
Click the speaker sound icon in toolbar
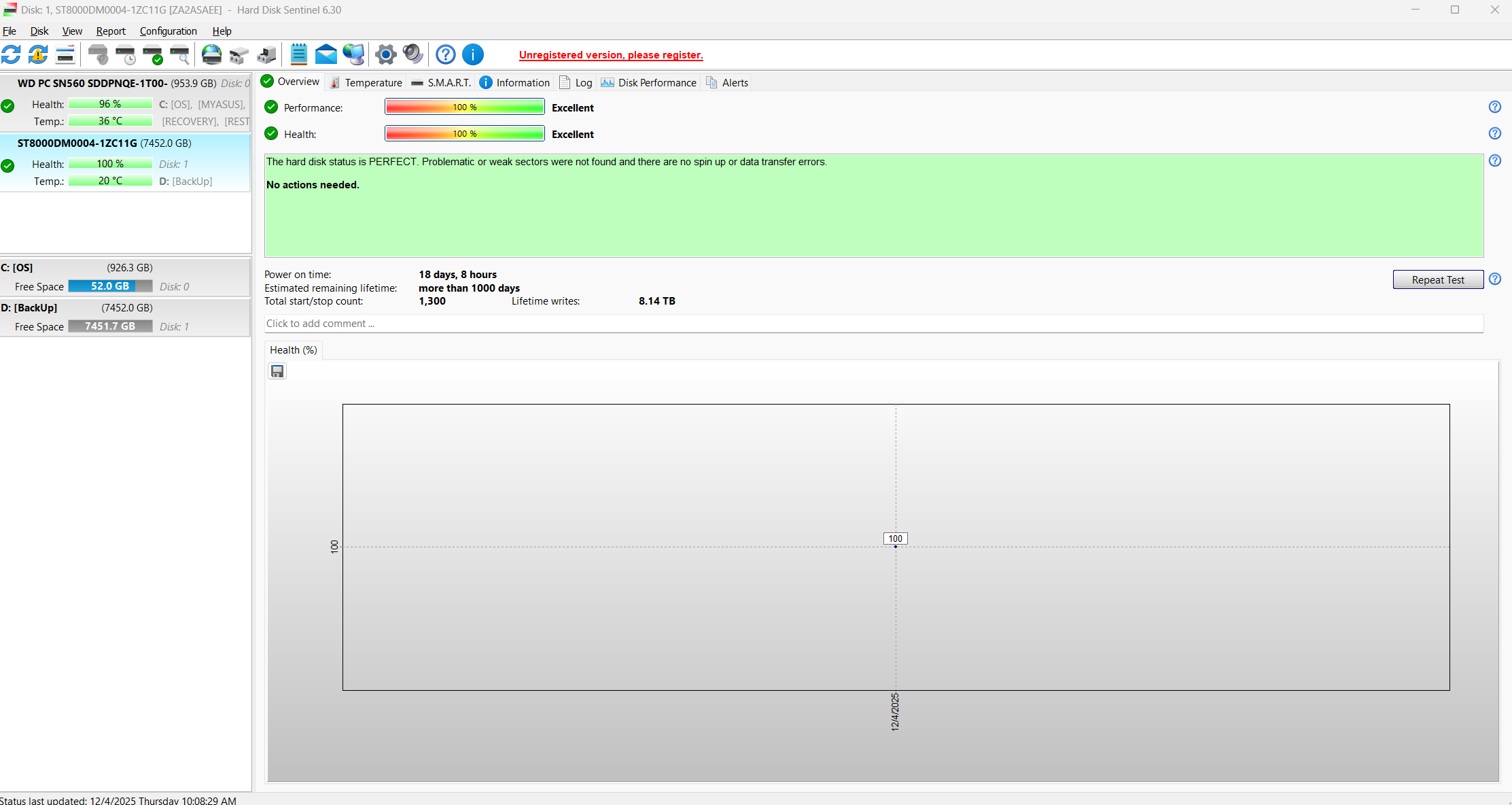click(x=412, y=54)
